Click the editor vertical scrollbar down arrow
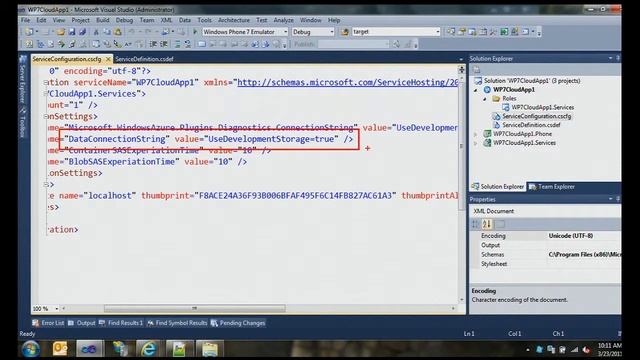Screen dimensions: 640x360 pyautogui.click(x=462, y=299)
